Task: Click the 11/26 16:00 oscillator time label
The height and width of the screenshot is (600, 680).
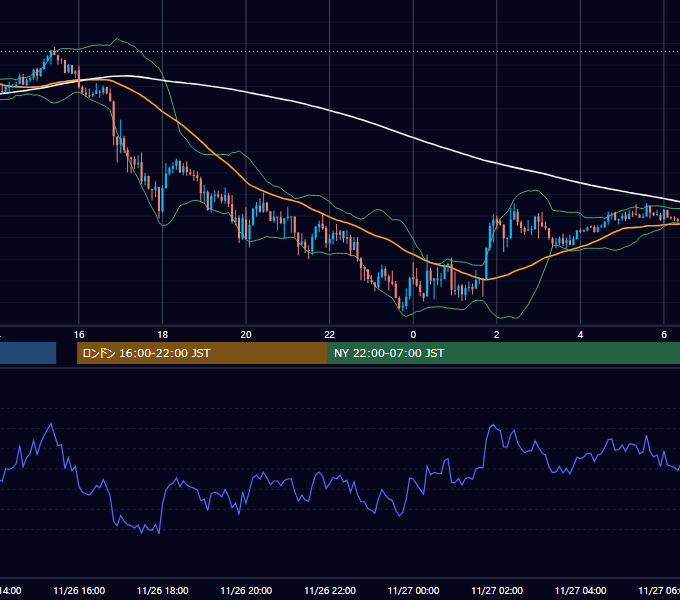Action: pos(79,591)
